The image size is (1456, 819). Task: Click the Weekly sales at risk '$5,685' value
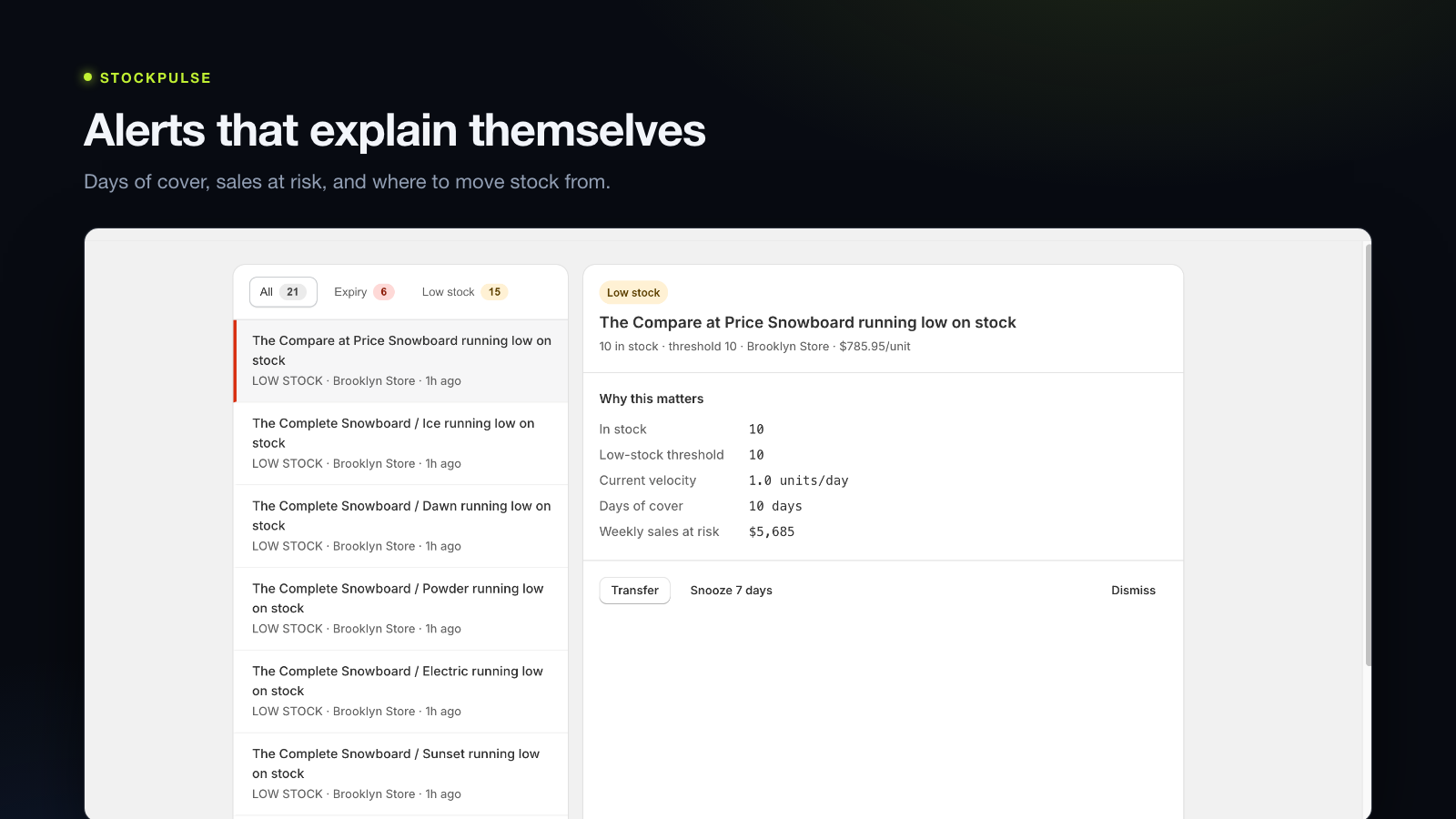point(772,531)
